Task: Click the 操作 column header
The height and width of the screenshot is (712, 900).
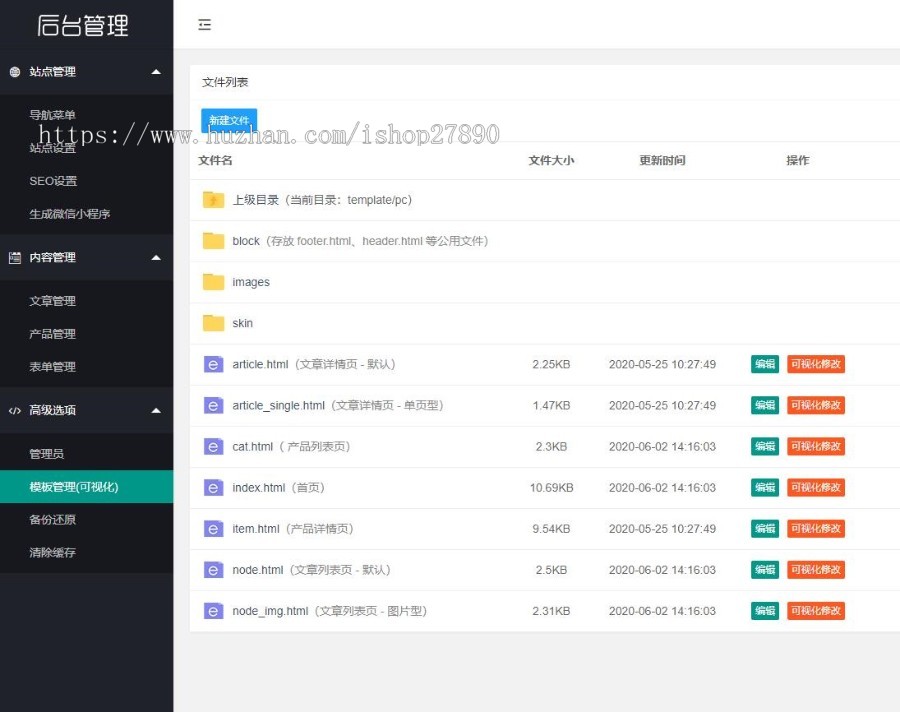Action: [797, 161]
